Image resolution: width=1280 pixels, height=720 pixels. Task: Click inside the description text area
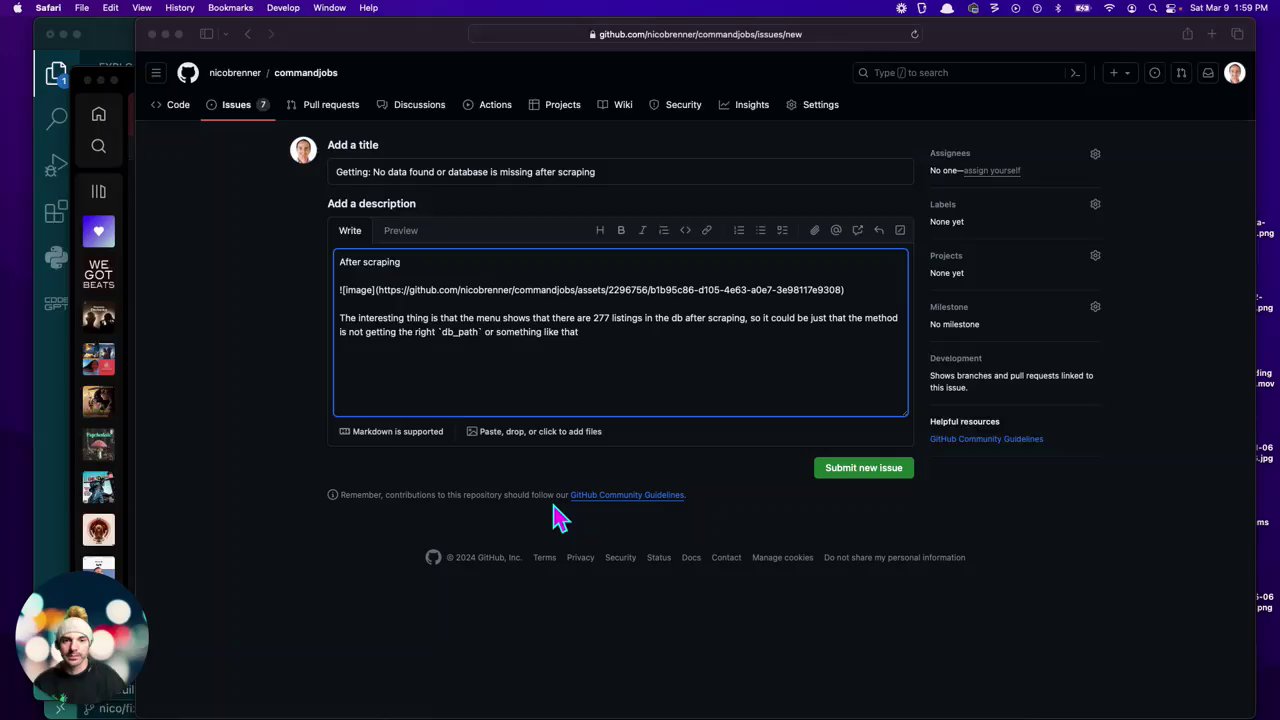click(x=620, y=332)
